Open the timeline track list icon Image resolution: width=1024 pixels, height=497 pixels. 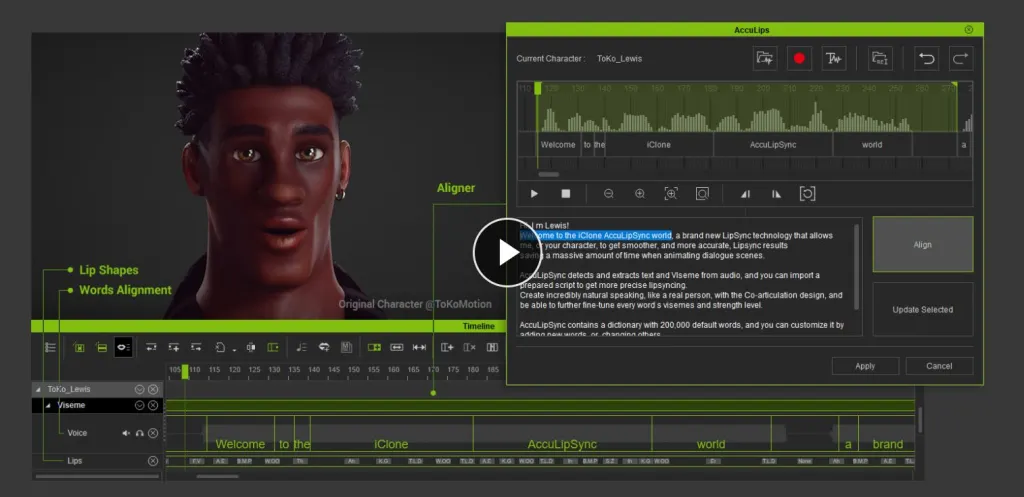tap(50, 347)
